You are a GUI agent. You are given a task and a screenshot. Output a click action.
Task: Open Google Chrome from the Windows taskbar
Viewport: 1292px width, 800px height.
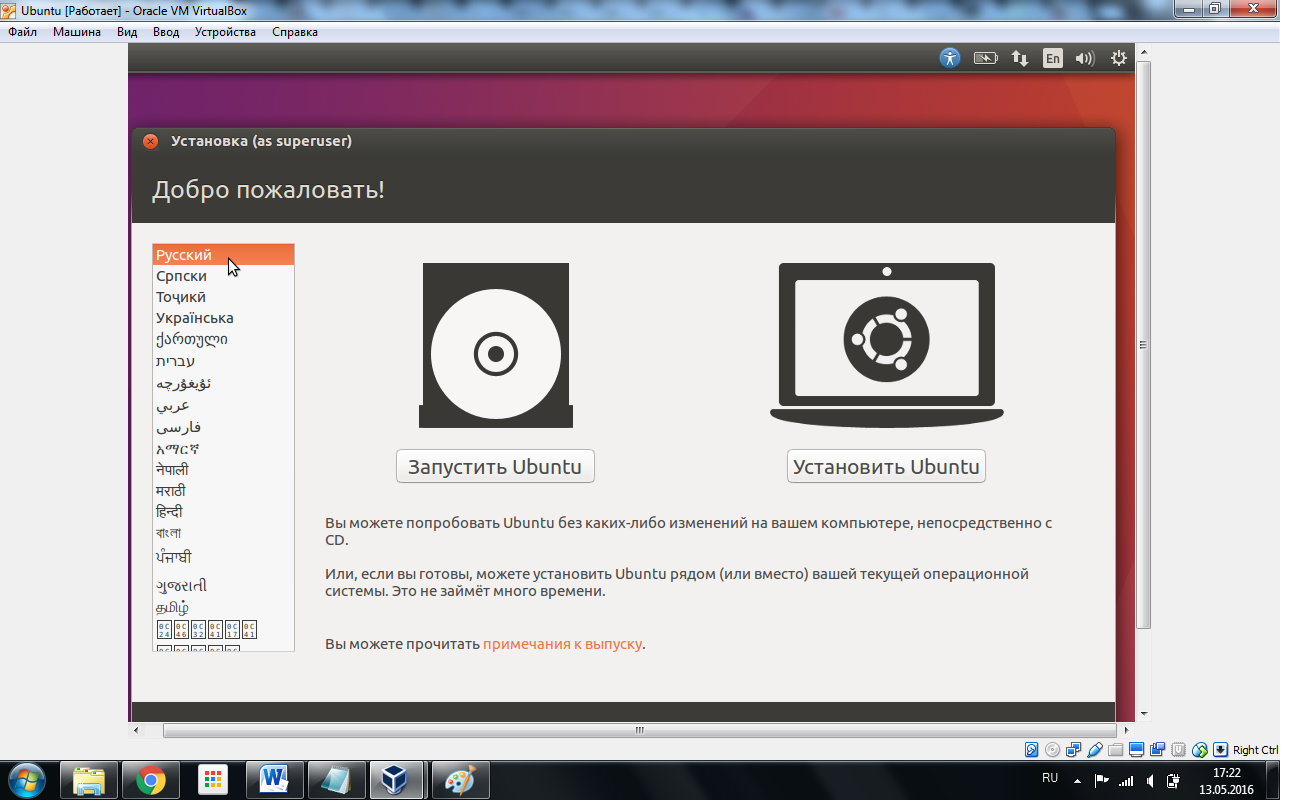tap(151, 779)
